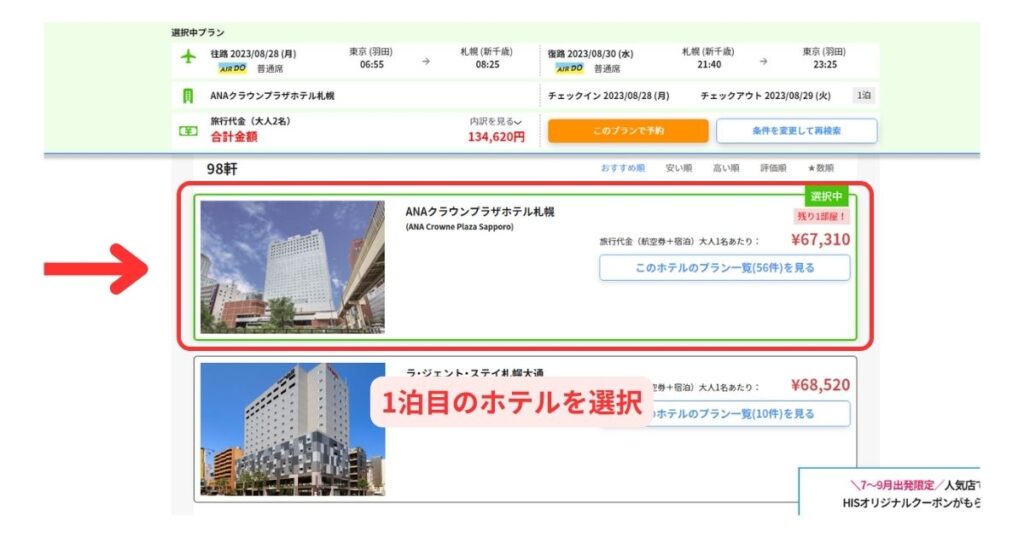Sort hotels by 評価順

click(x=773, y=168)
